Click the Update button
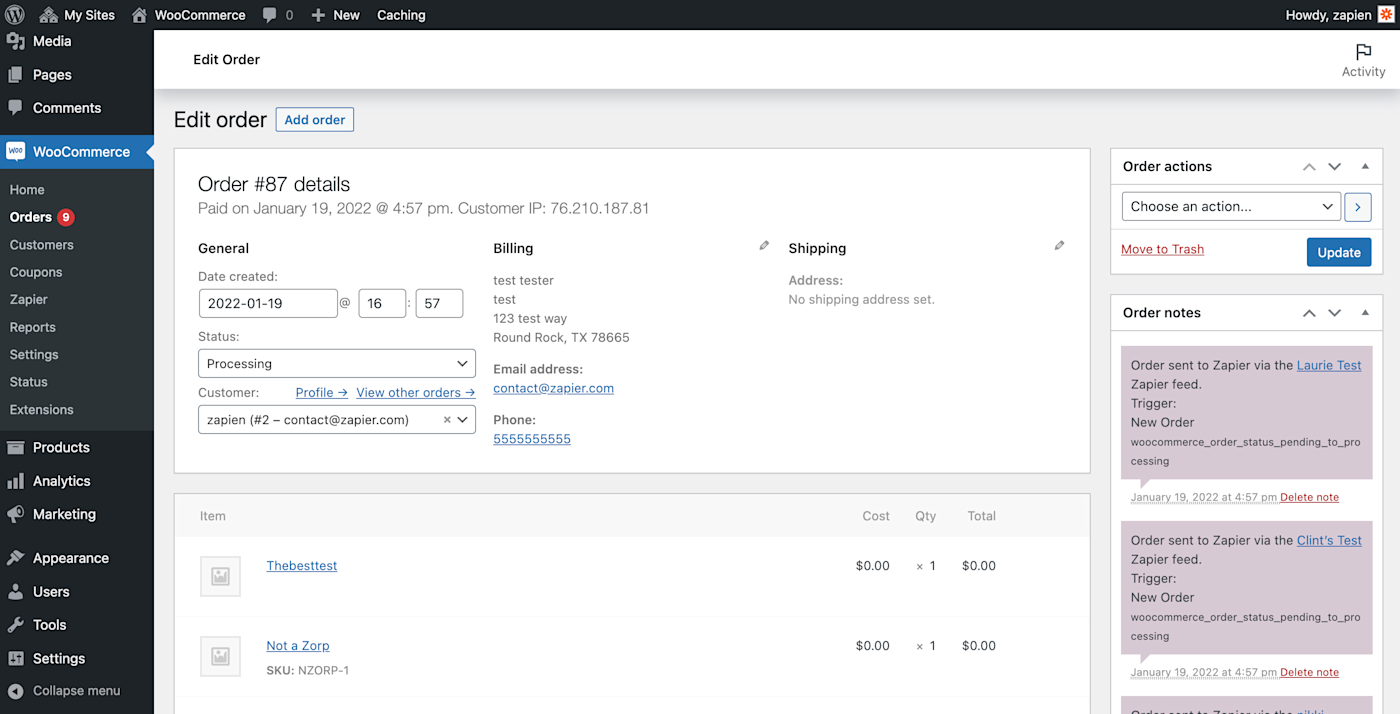Image resolution: width=1400 pixels, height=714 pixels. [1339, 252]
